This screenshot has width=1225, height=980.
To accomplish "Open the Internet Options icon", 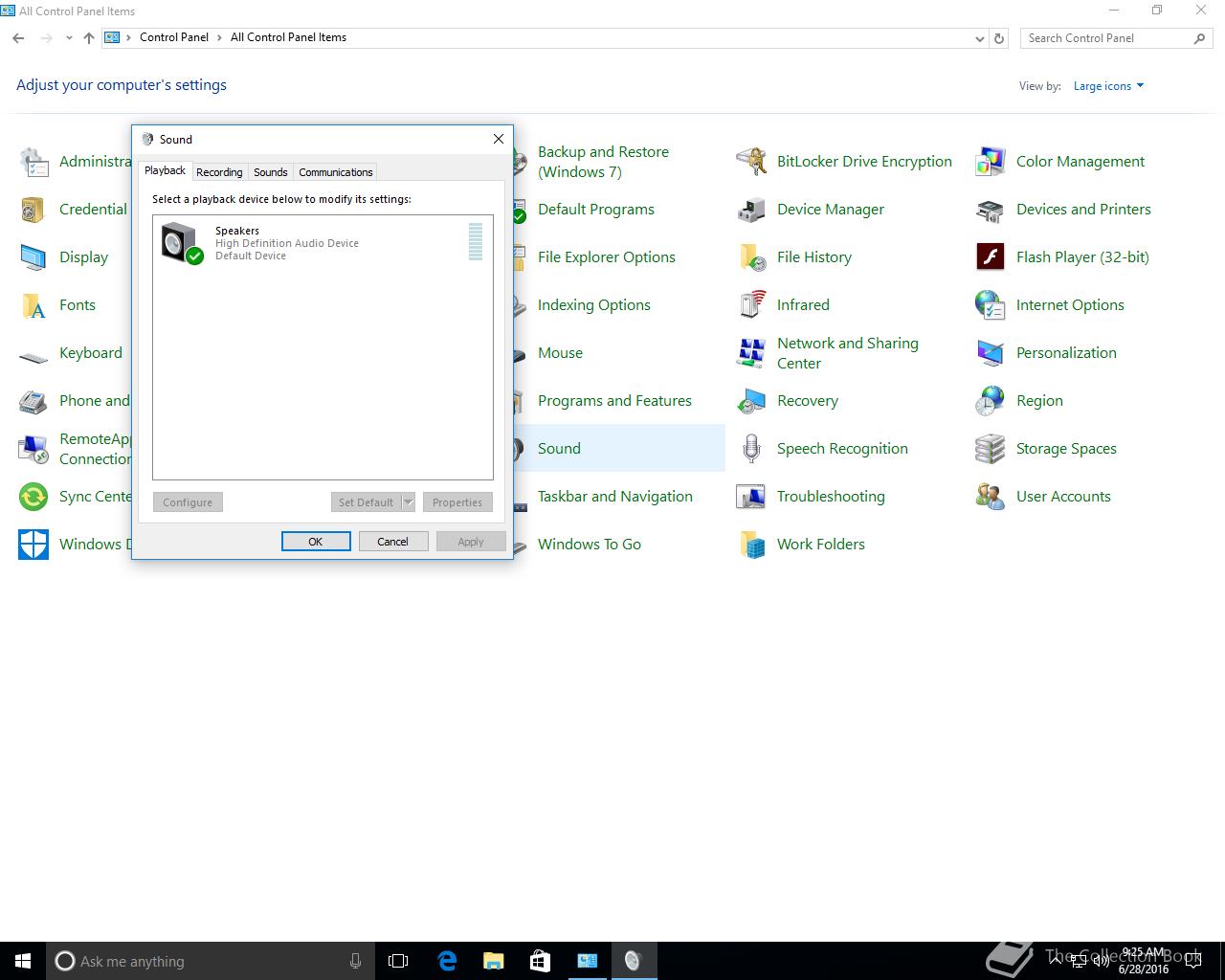I will coord(991,305).
